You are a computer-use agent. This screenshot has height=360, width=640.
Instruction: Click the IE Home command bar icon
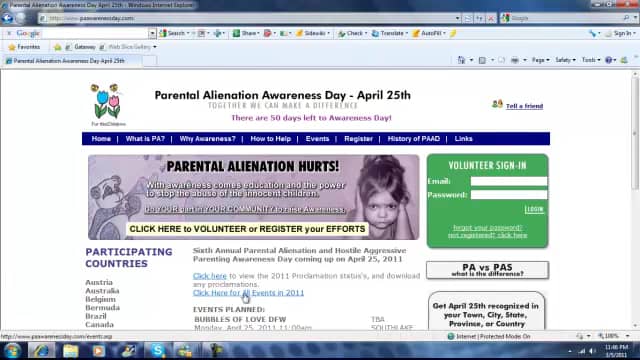tap(461, 60)
